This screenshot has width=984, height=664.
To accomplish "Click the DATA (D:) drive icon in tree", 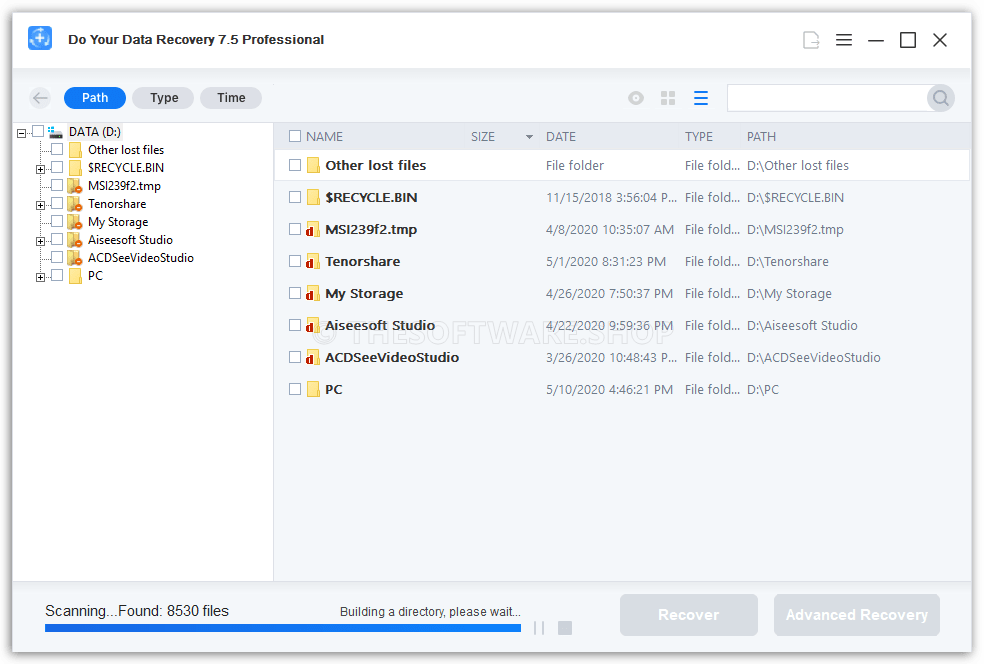I will click(56, 132).
